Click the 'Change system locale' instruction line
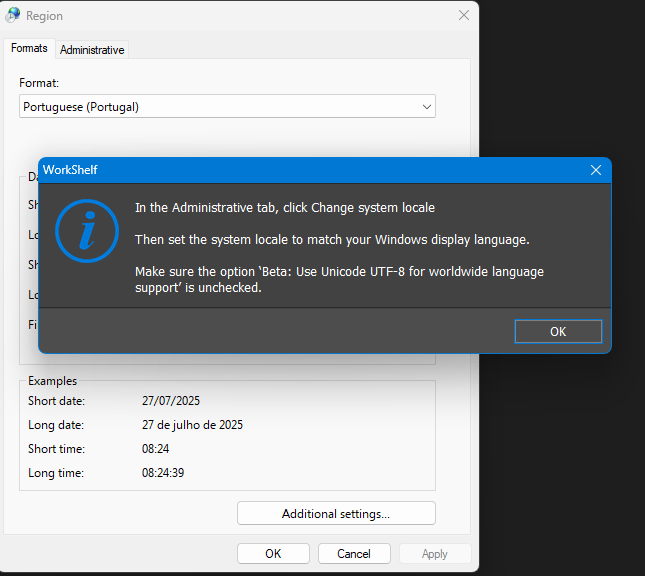645x576 pixels. click(x=285, y=208)
